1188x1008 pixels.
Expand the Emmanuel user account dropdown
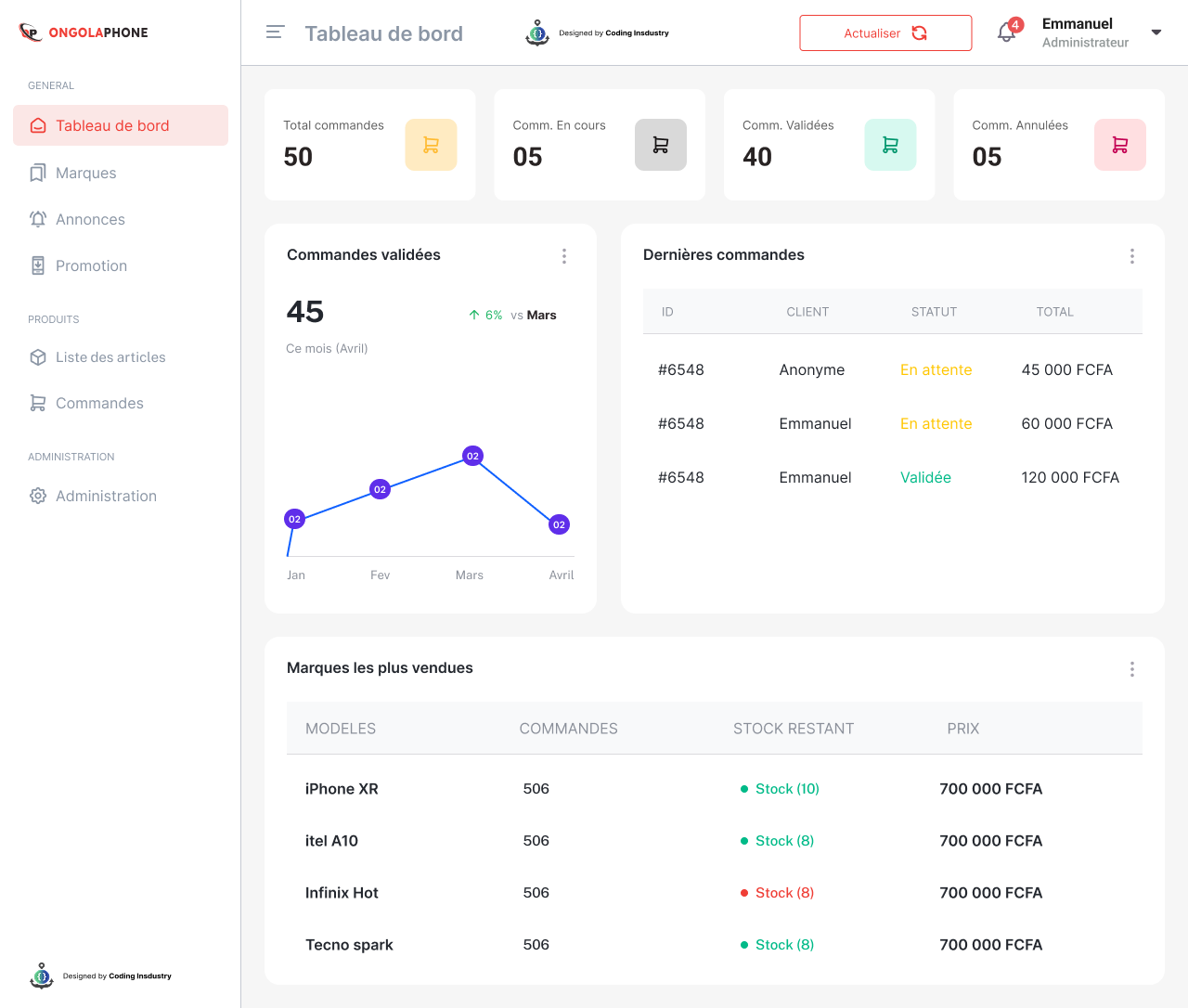(x=1156, y=32)
